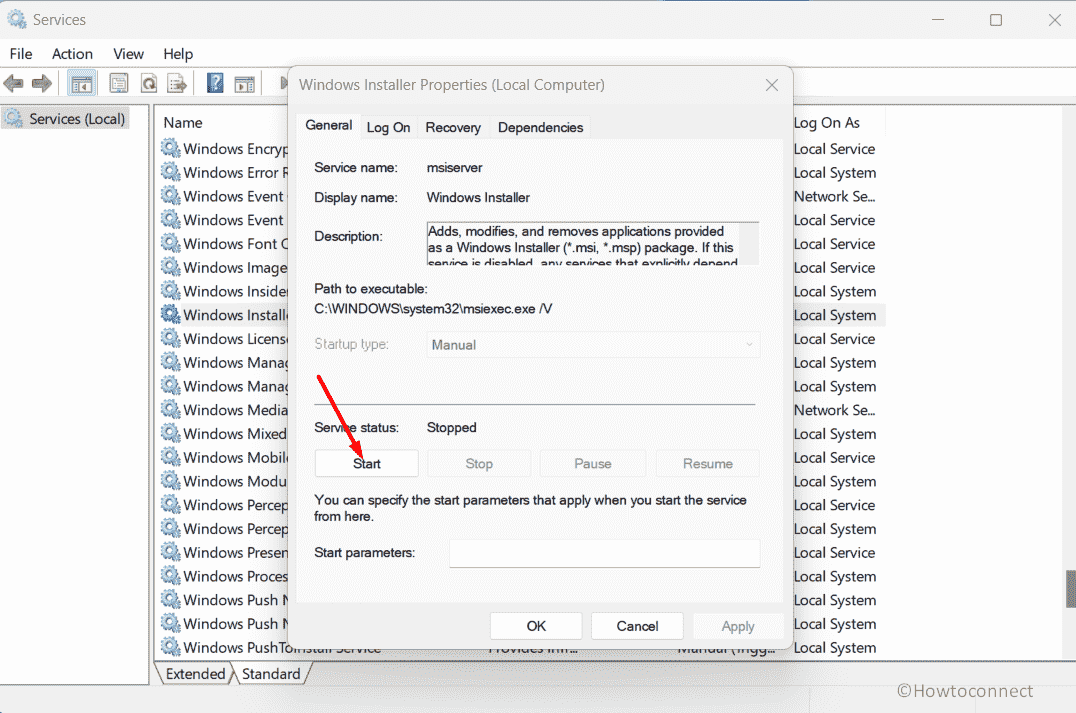Click inside the Description text box

(593, 244)
